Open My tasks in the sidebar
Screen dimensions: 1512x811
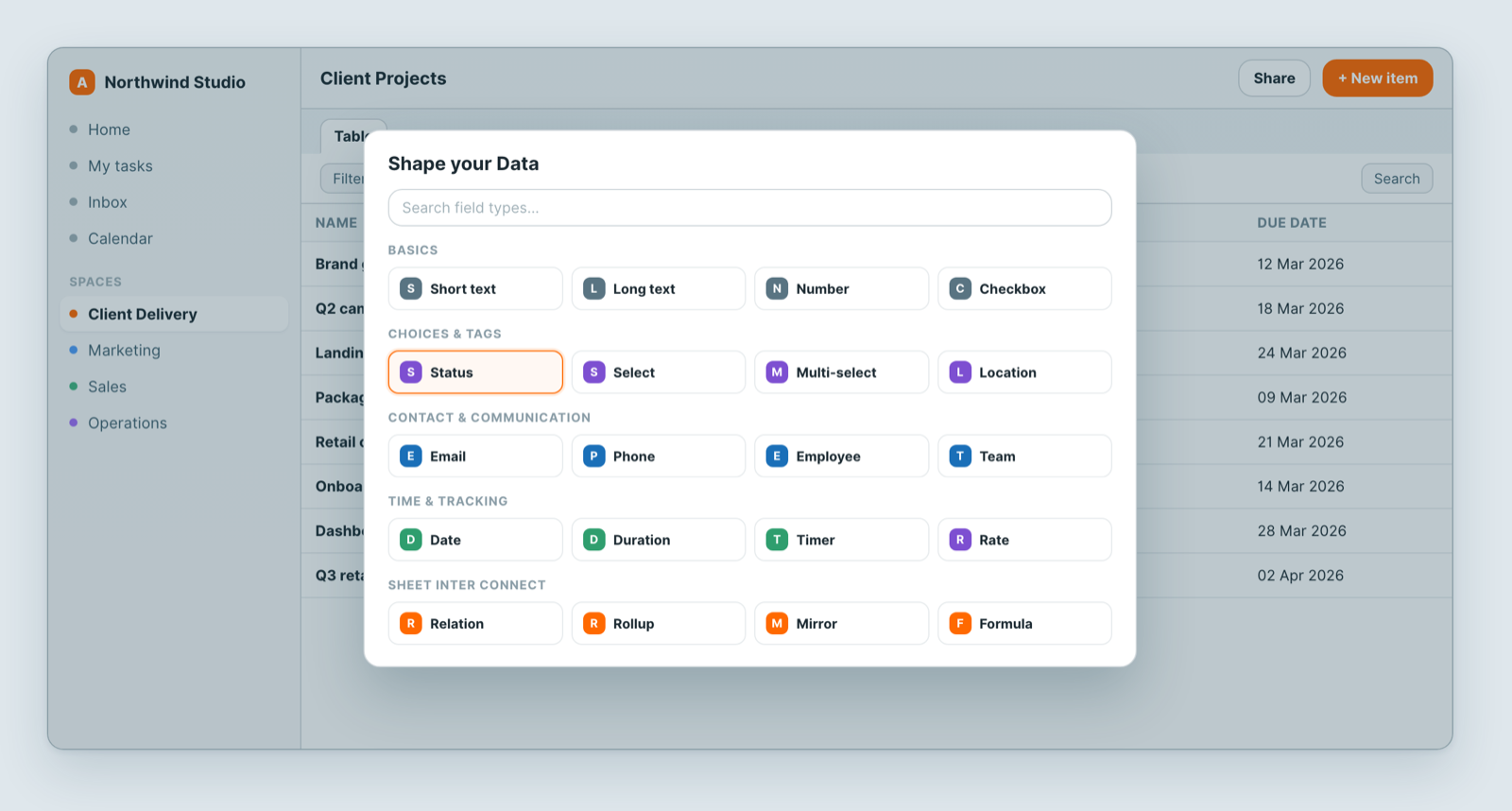(x=120, y=166)
